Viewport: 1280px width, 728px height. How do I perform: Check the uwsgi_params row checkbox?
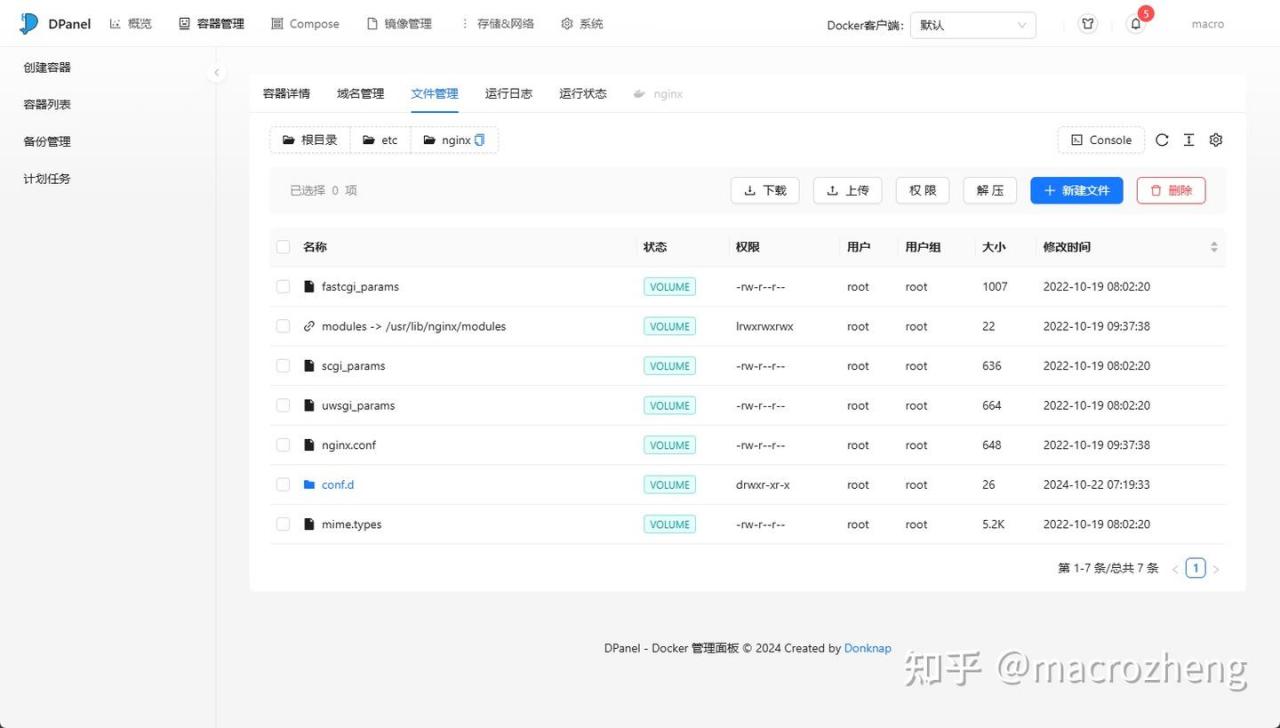point(283,406)
